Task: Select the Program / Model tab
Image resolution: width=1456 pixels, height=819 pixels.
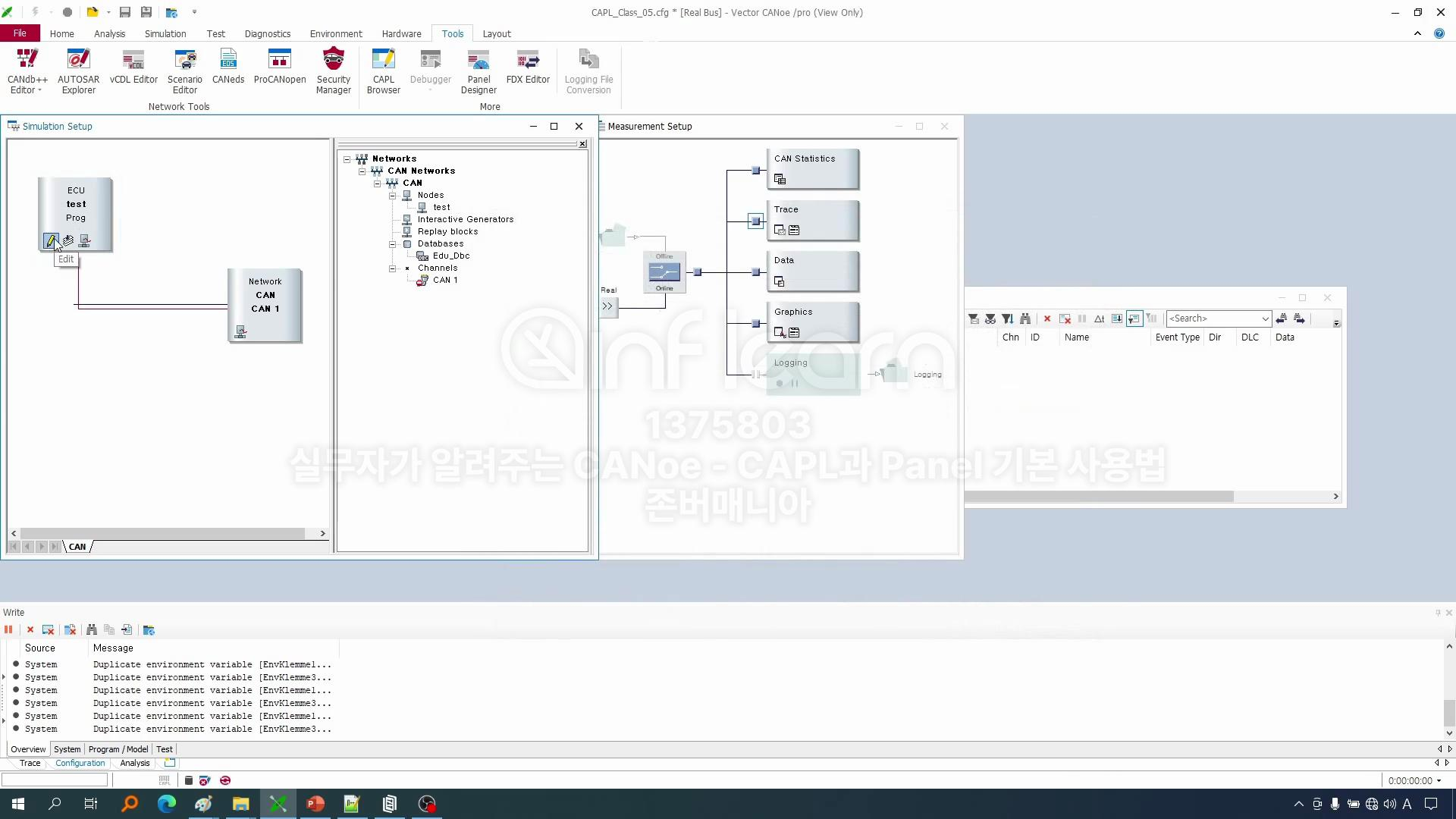Action: [x=118, y=749]
